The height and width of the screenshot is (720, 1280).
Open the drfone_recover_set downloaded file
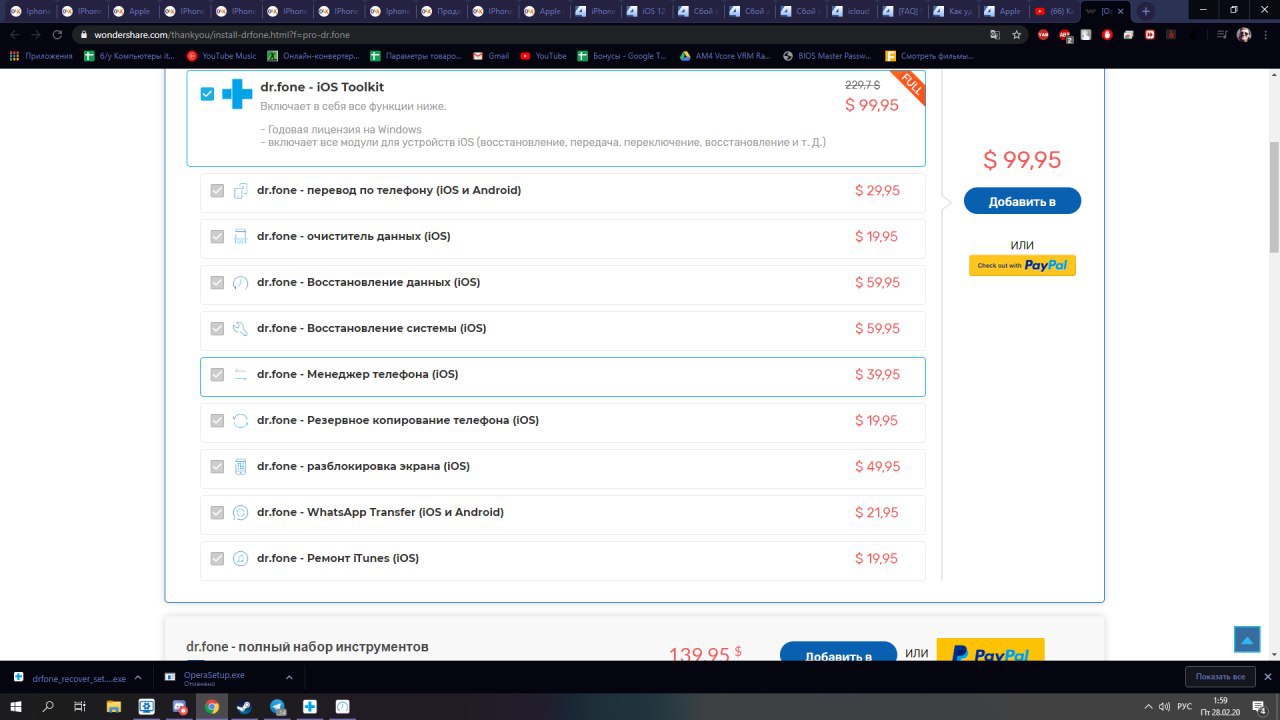tap(70, 678)
